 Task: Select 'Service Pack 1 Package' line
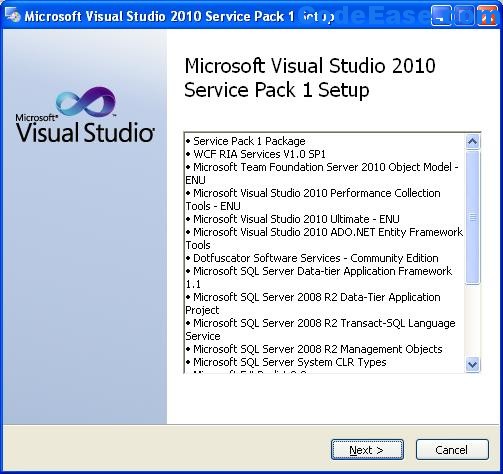(245, 141)
